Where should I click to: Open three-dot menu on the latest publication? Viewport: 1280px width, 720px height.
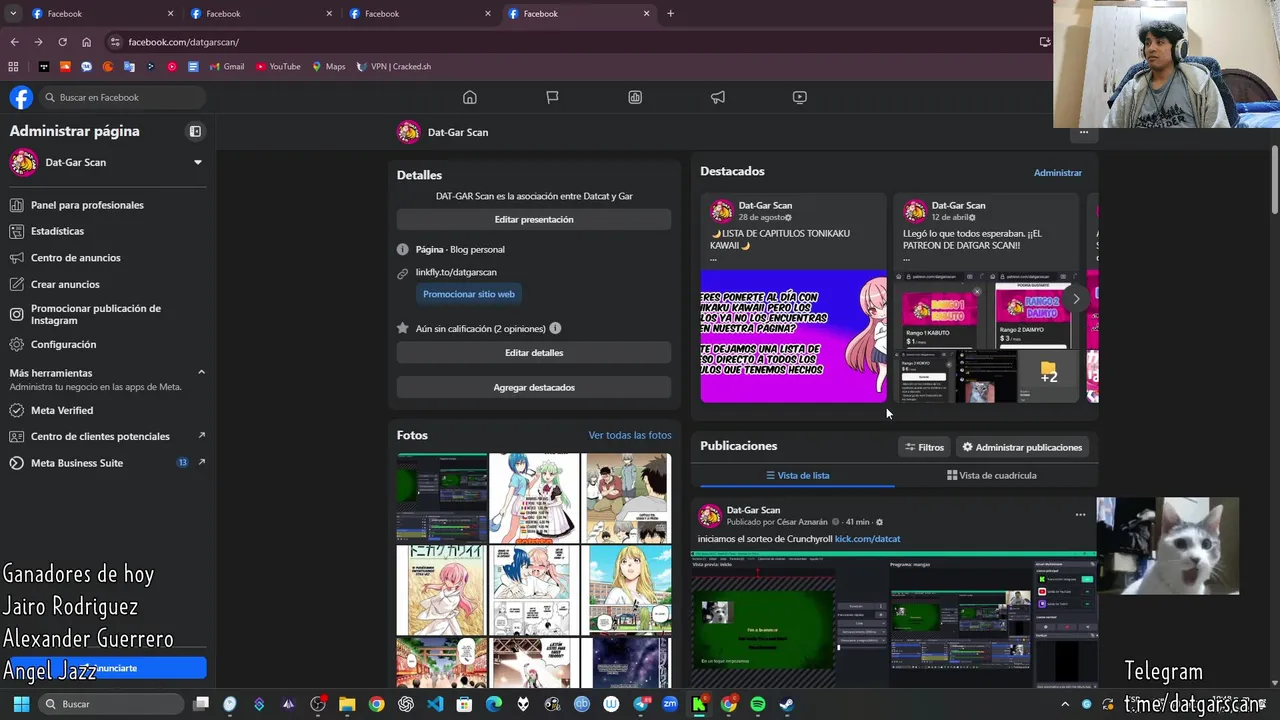1080,515
